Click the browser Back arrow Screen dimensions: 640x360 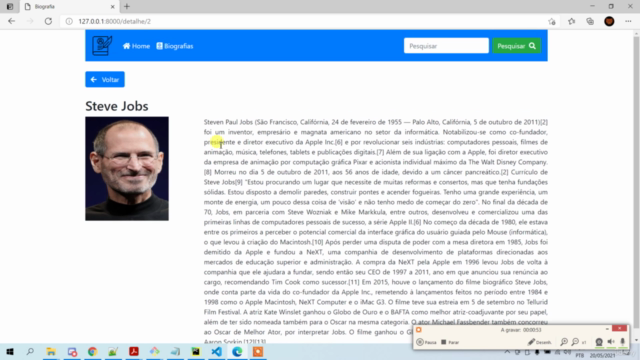click(x=11, y=21)
